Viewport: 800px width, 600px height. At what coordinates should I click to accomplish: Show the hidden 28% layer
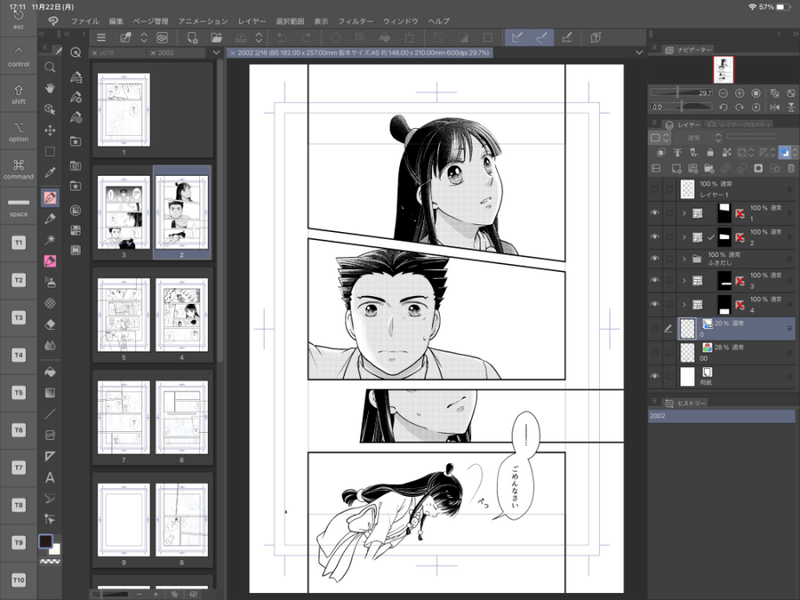tap(655, 353)
